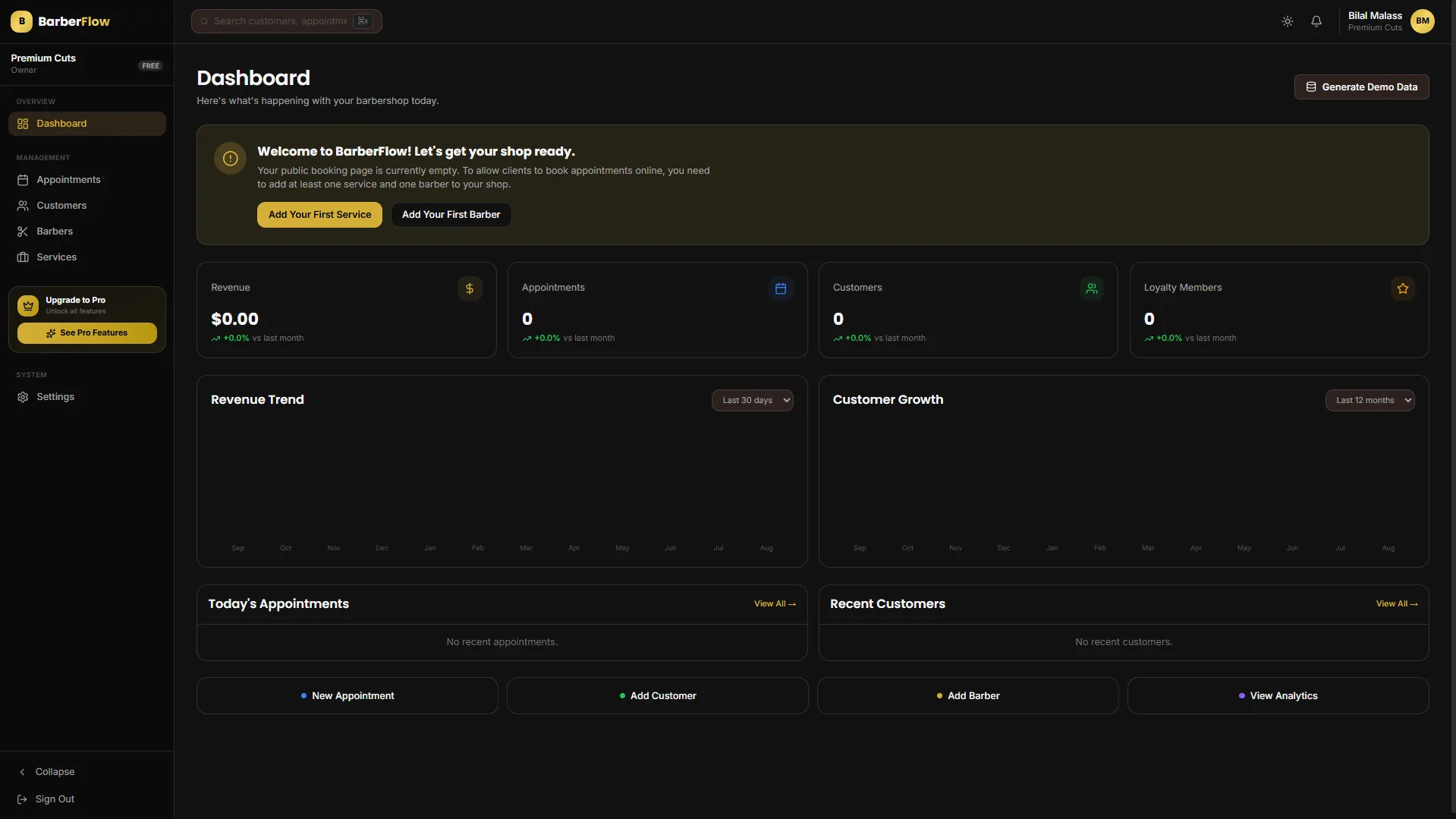Click the Add Customer quick action

tap(657, 695)
